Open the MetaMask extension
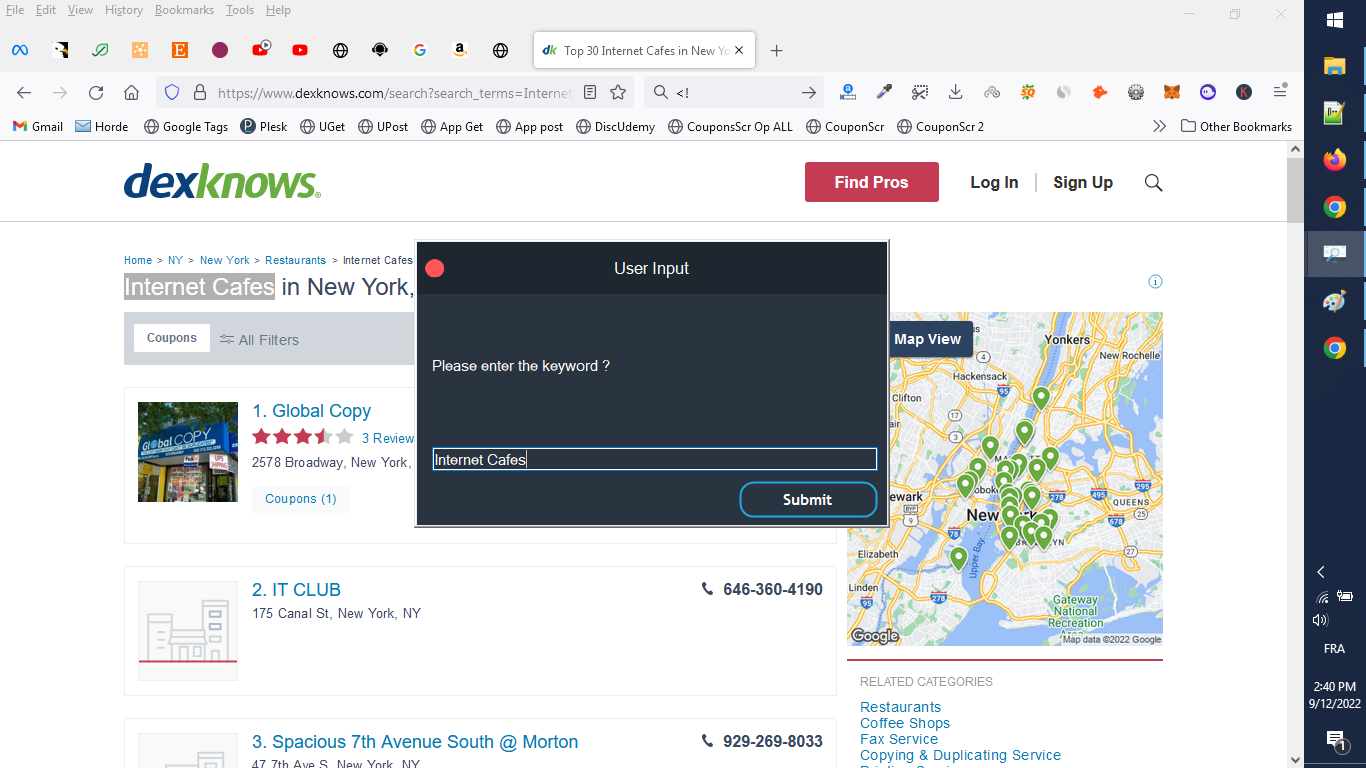The width and height of the screenshot is (1366, 768). 1171,92
